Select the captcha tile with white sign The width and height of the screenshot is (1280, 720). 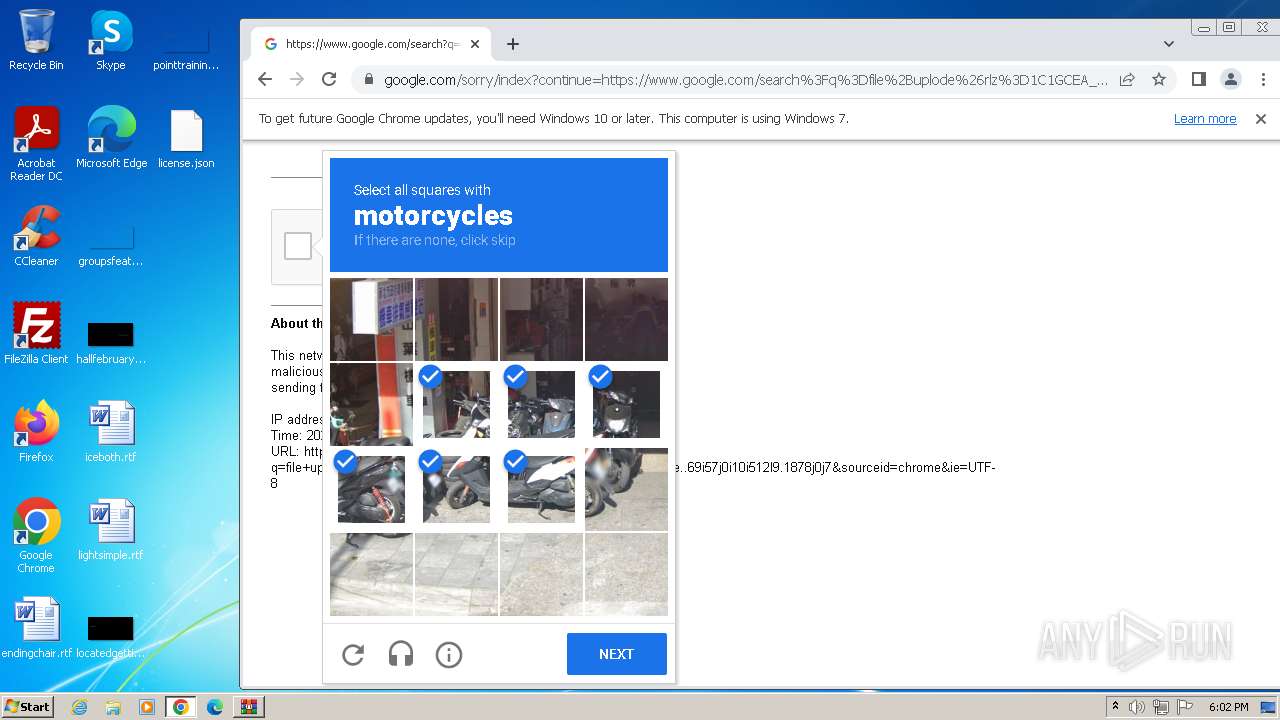coord(371,319)
